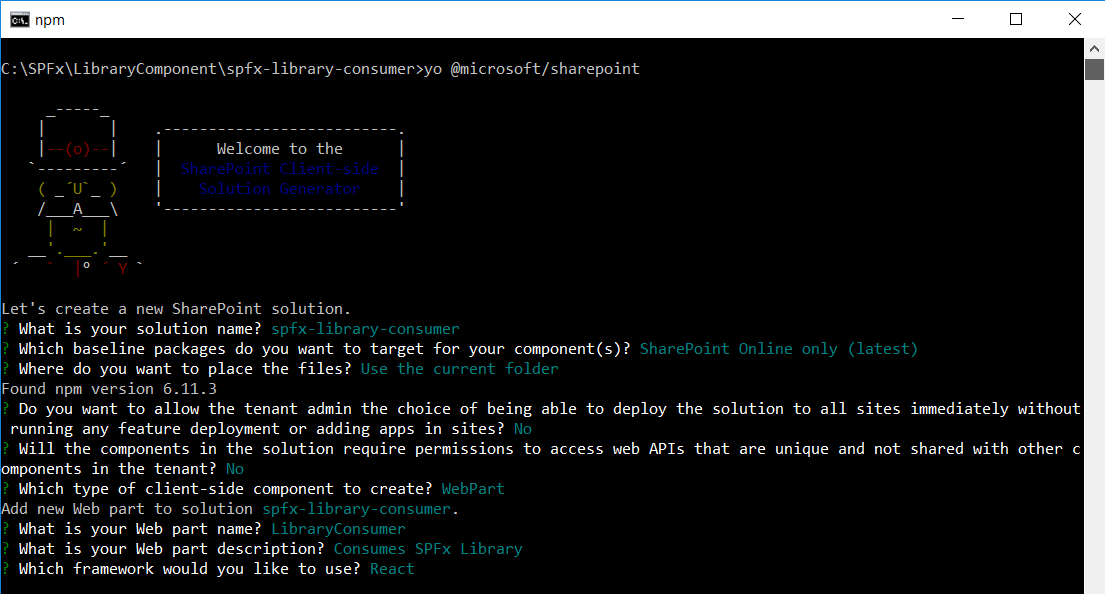1105x594 pixels.
Task: Close the npm console window
Action: click(x=1075, y=19)
